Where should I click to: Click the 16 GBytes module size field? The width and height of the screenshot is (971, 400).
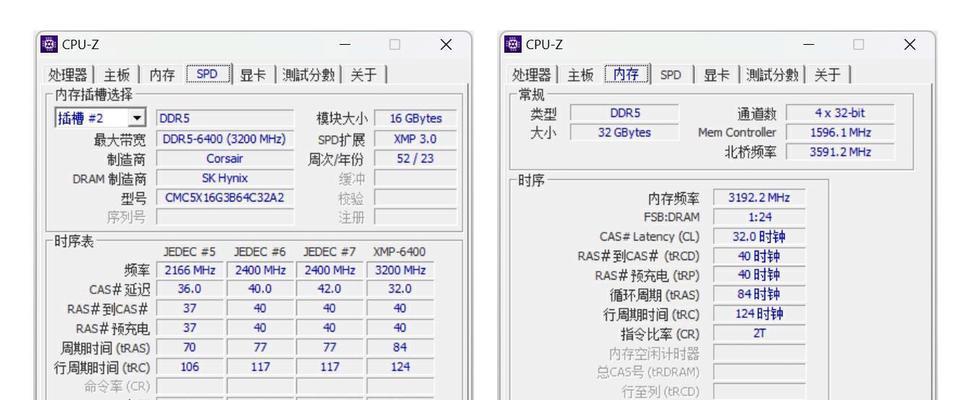pyautogui.click(x=416, y=118)
